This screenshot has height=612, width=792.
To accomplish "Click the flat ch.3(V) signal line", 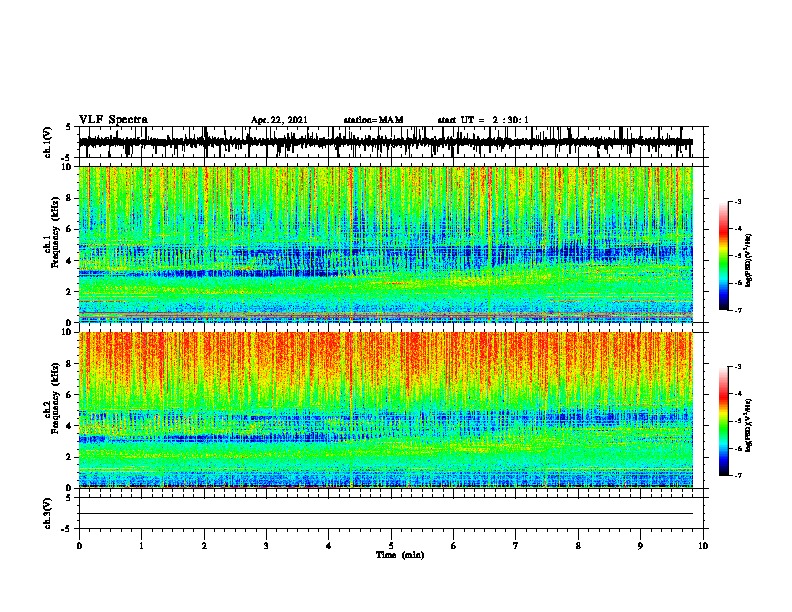I will coord(386,514).
